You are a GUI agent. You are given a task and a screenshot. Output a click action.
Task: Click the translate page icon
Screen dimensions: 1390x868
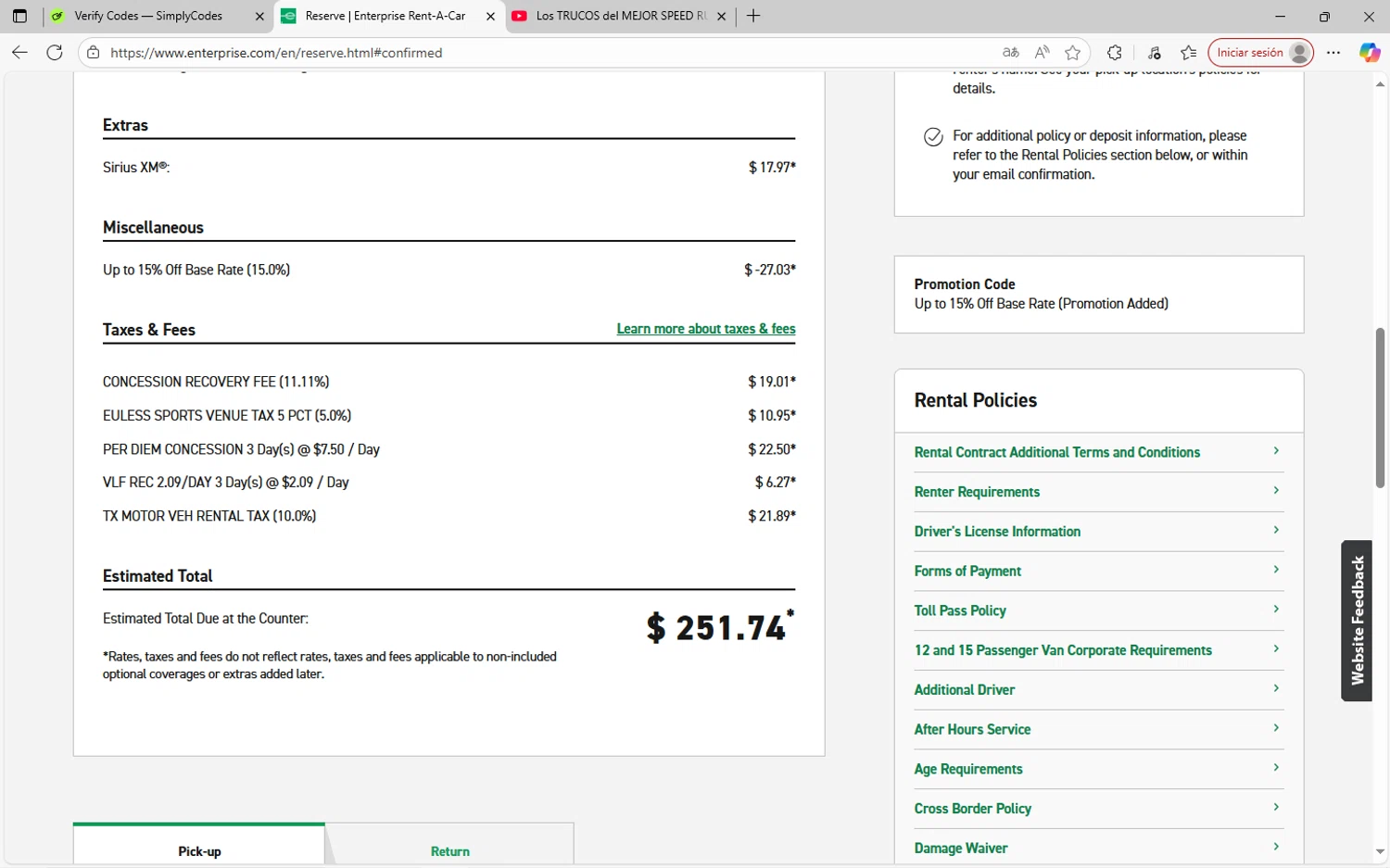pyautogui.click(x=1010, y=53)
